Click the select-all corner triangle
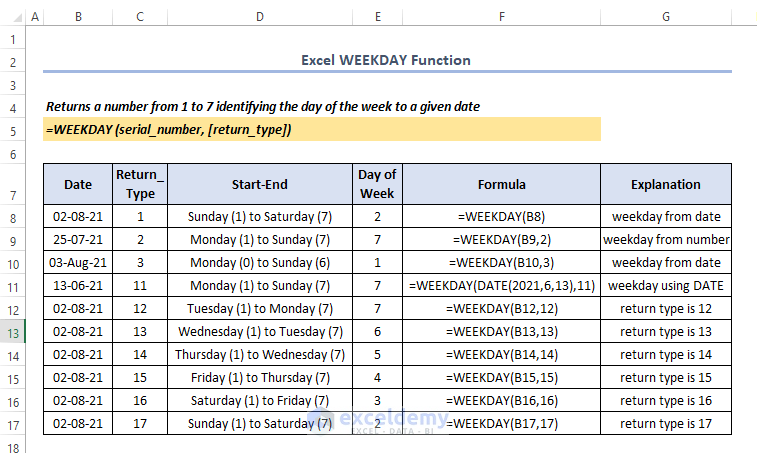This screenshot has height=453, width=757. 13,17
